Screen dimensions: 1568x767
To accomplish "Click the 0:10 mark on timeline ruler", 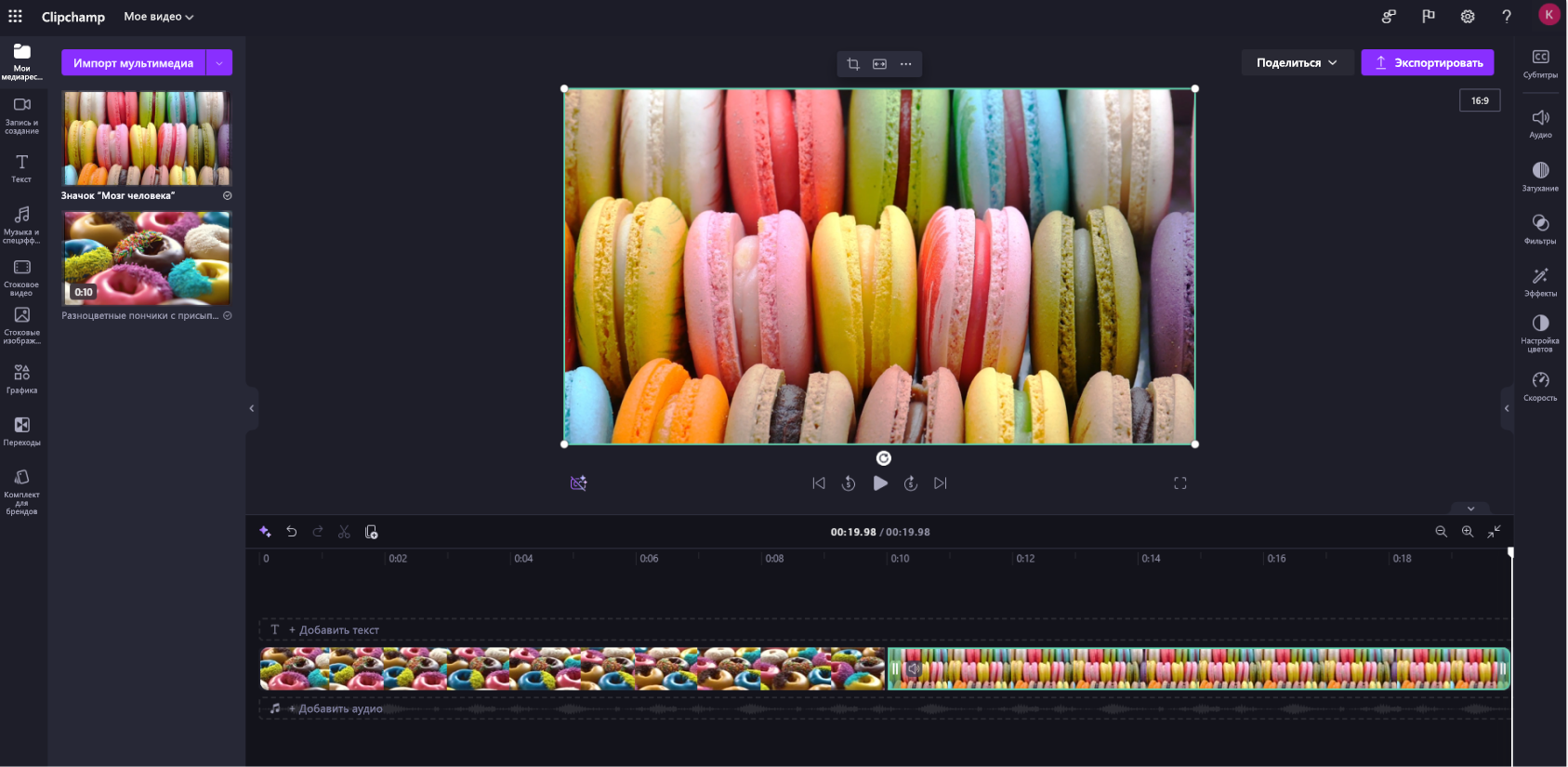I will (x=900, y=559).
